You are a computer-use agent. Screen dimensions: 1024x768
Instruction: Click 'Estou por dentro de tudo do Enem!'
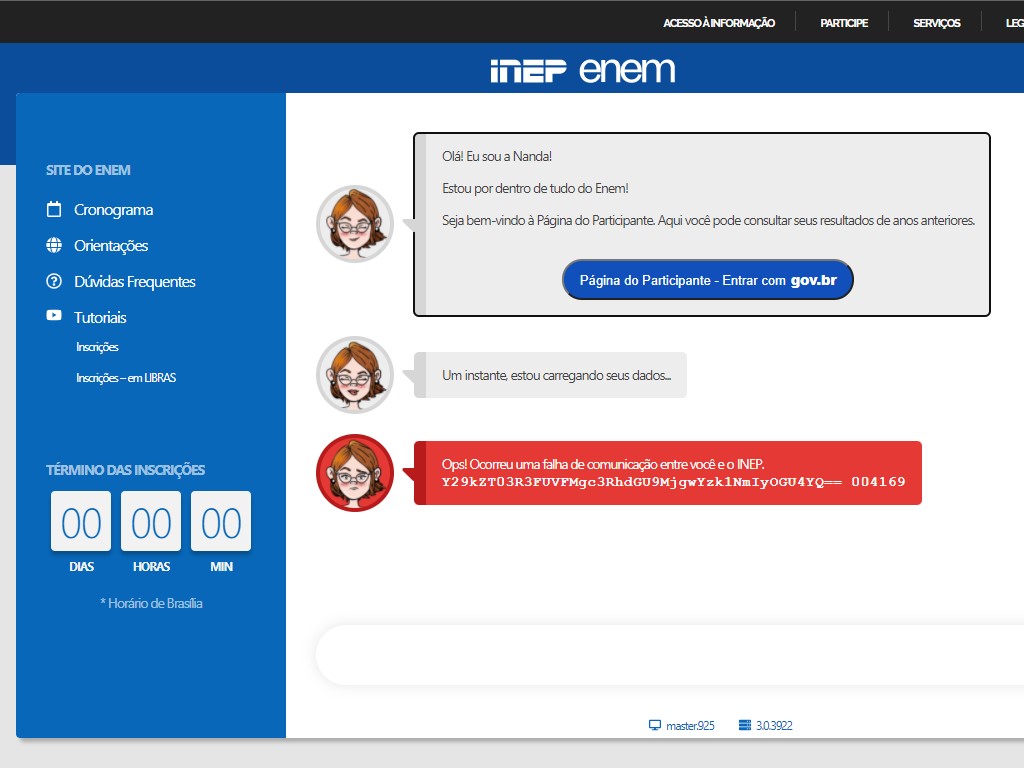coord(535,189)
